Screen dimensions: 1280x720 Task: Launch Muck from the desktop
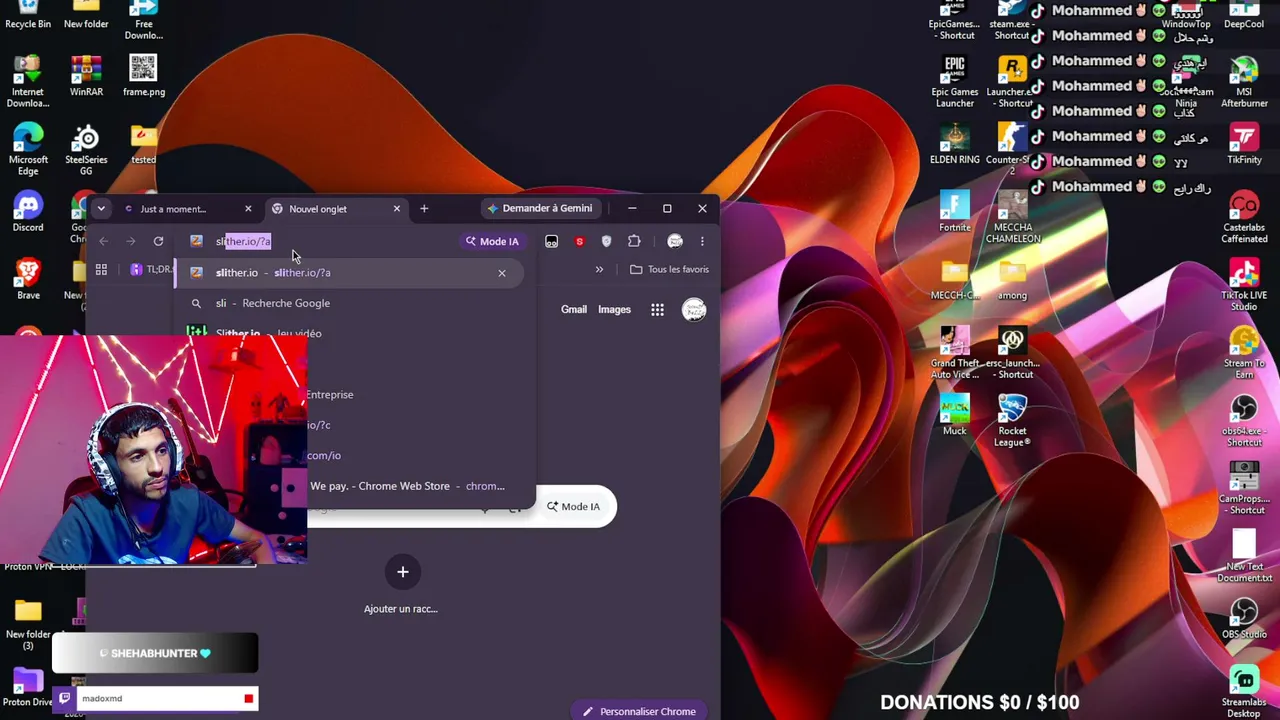(x=955, y=416)
